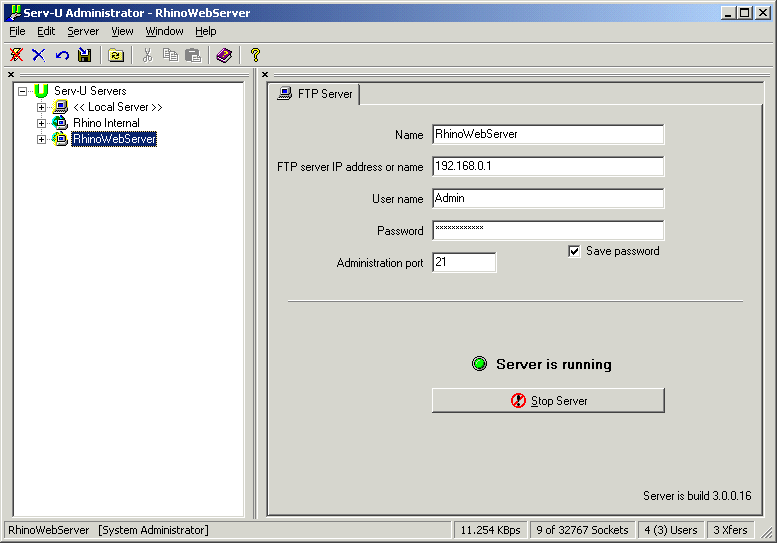Select Rhino Internal in the server tree
Image resolution: width=777 pixels, height=543 pixels.
[x=106, y=123]
